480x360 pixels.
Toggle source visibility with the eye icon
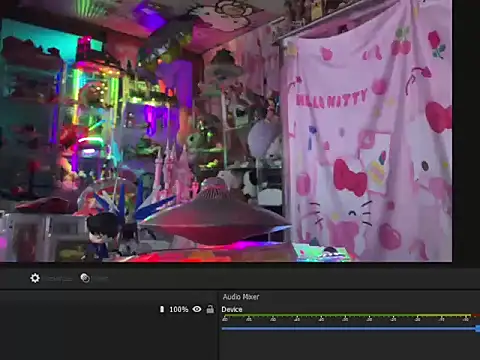point(197,309)
